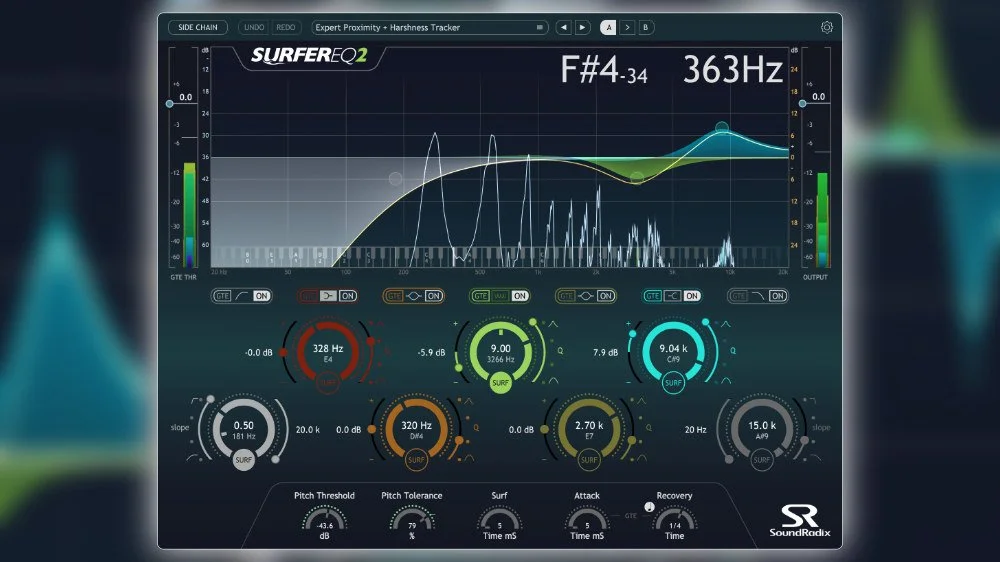Click Attack Time mS knob
Screen dimensions: 1000x562
coord(587,519)
